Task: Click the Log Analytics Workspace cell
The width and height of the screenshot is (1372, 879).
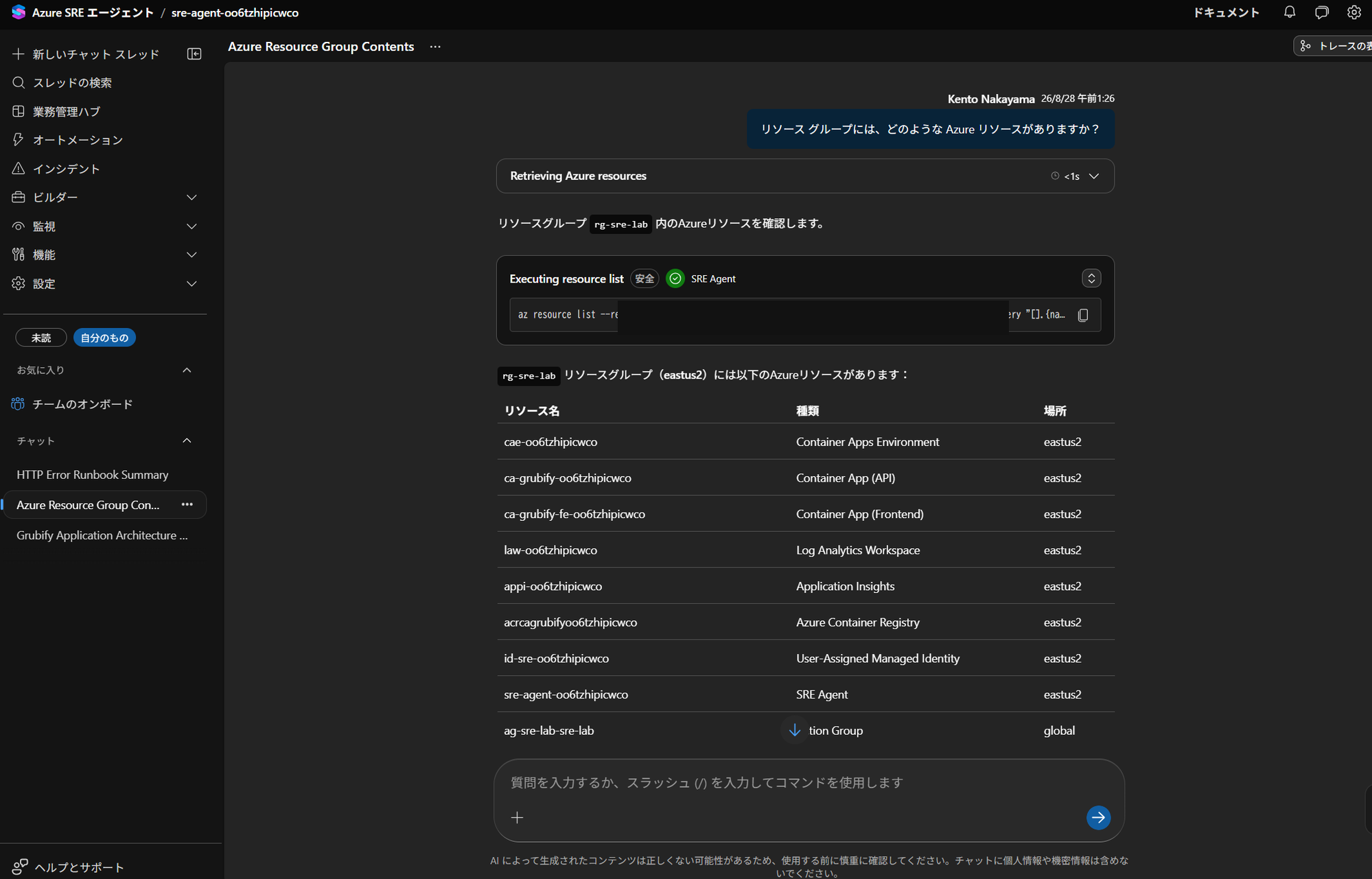Action: tap(858, 550)
